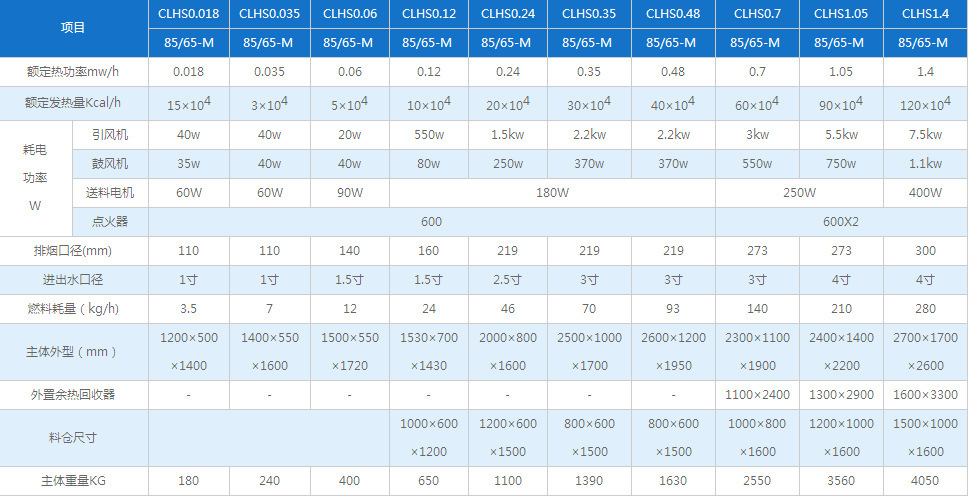Select the 4050 weight value cell
The width and height of the screenshot is (971, 496).
925,481
